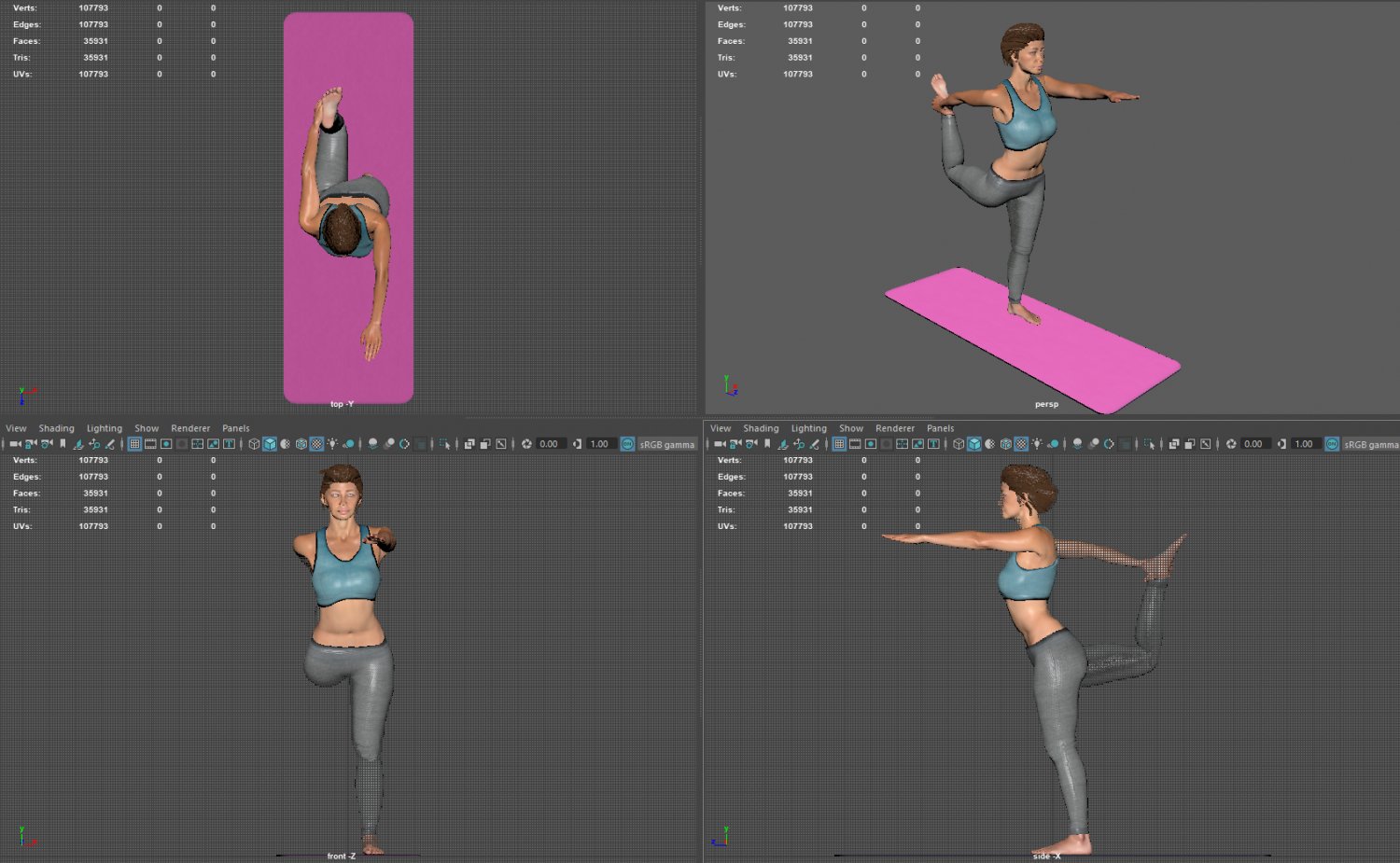The width and height of the screenshot is (1400, 863).
Task: Click X-Ray icon in side panel toolbar
Action: click(x=1174, y=444)
